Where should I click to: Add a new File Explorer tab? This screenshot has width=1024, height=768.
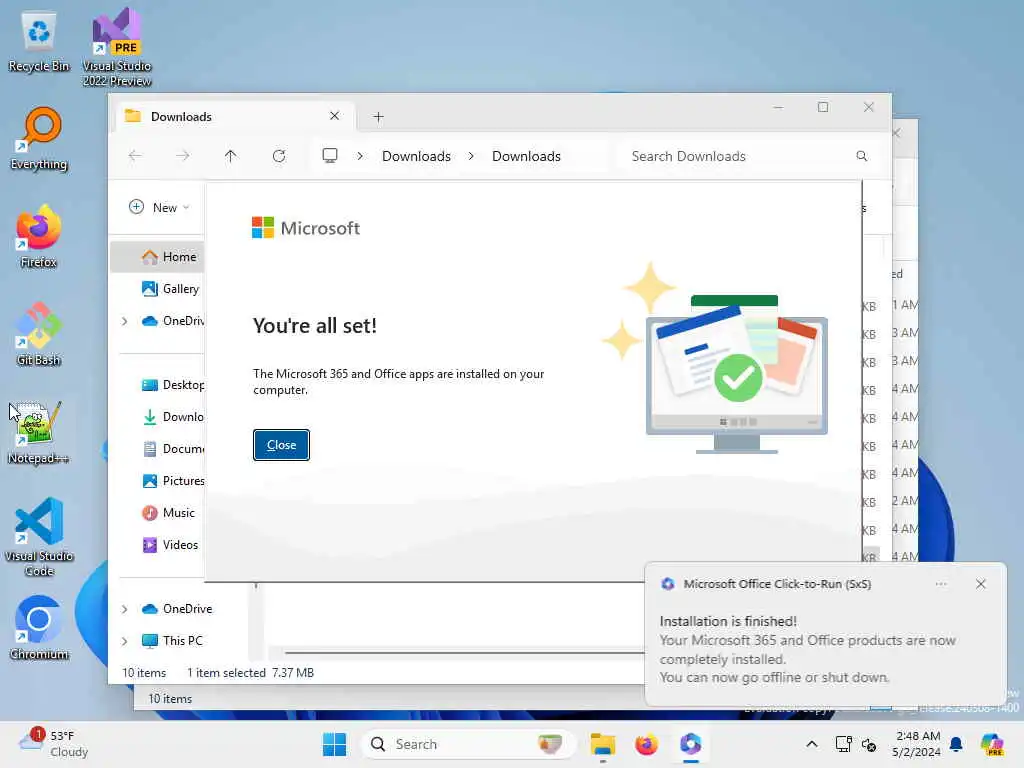[378, 117]
